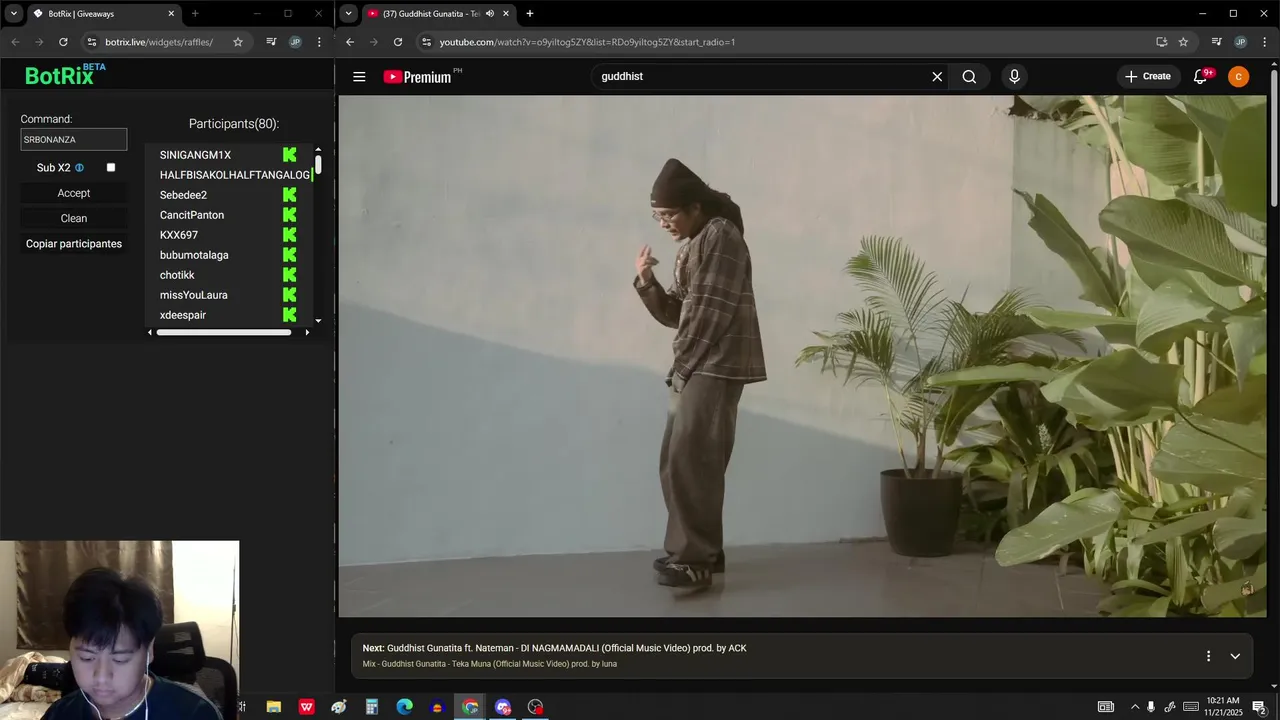Click the Copiar participantes button
The width and height of the screenshot is (1280, 720).
pyautogui.click(x=74, y=244)
